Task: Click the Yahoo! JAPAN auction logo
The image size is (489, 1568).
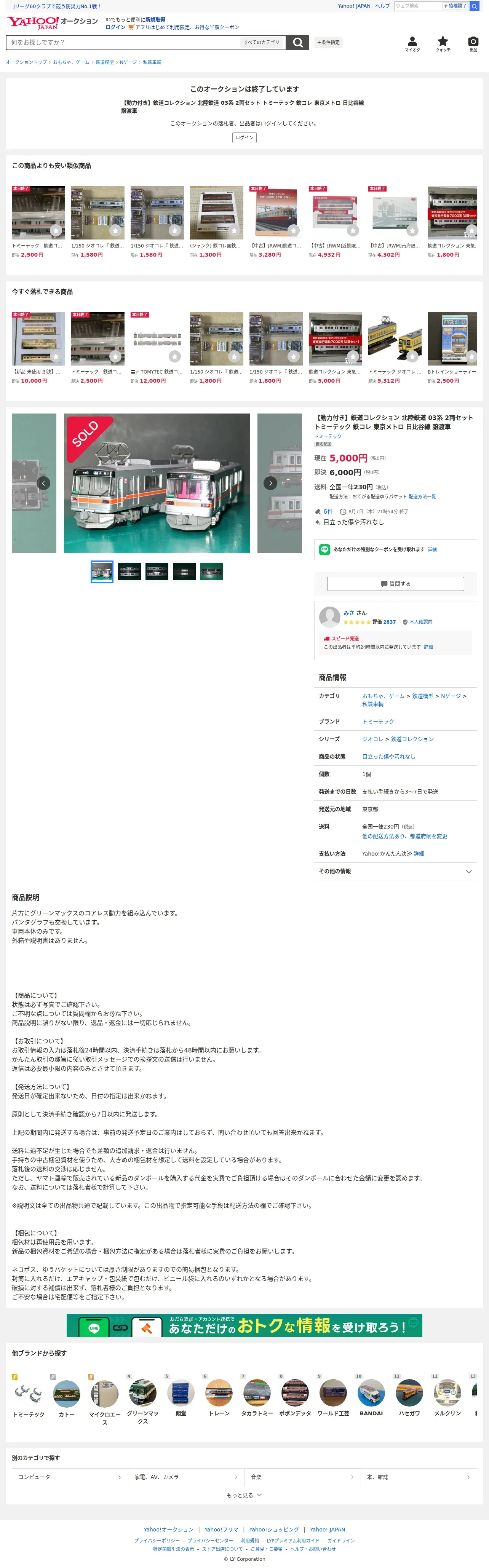Action: click(x=52, y=22)
